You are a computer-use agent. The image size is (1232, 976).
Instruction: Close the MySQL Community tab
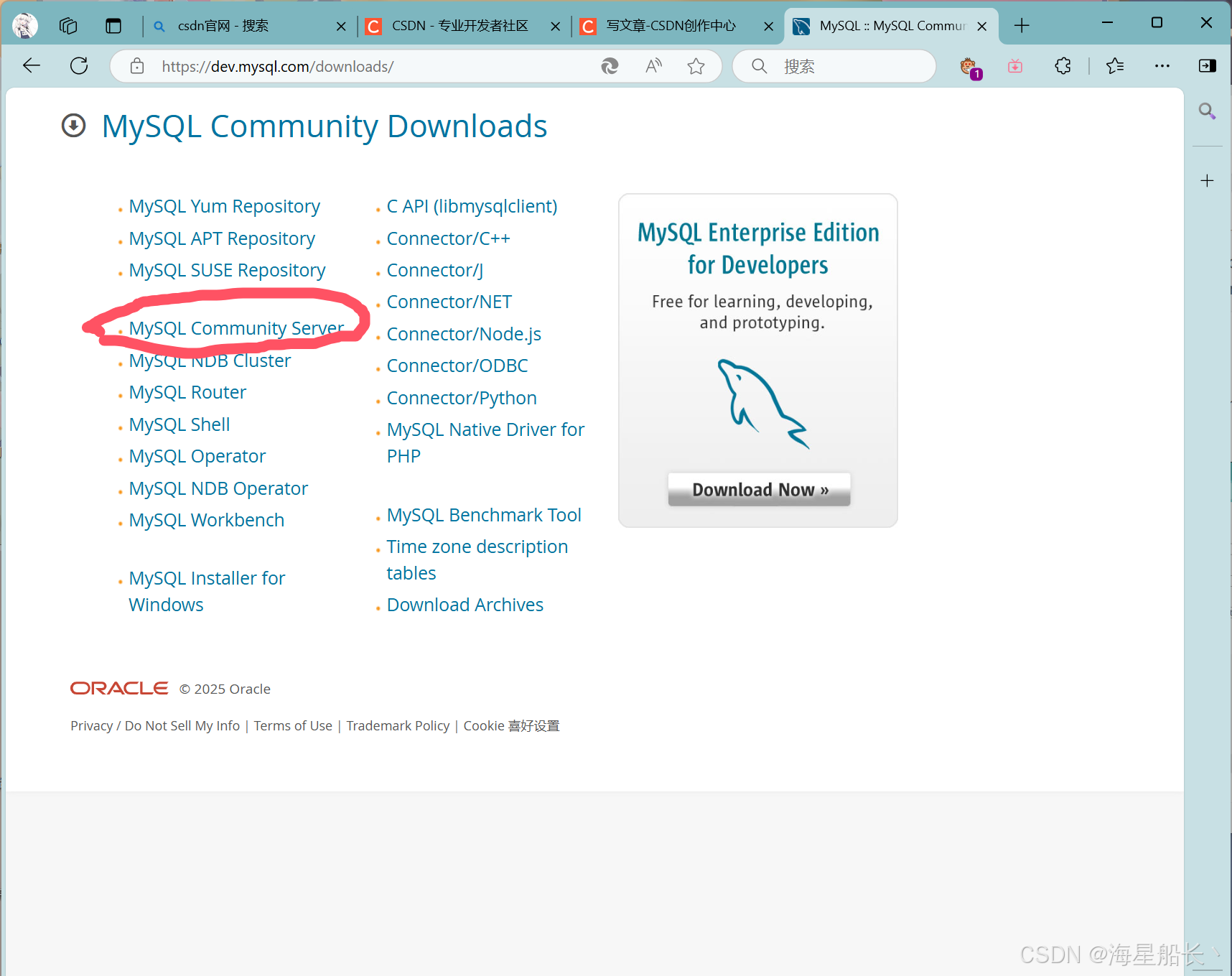click(982, 27)
